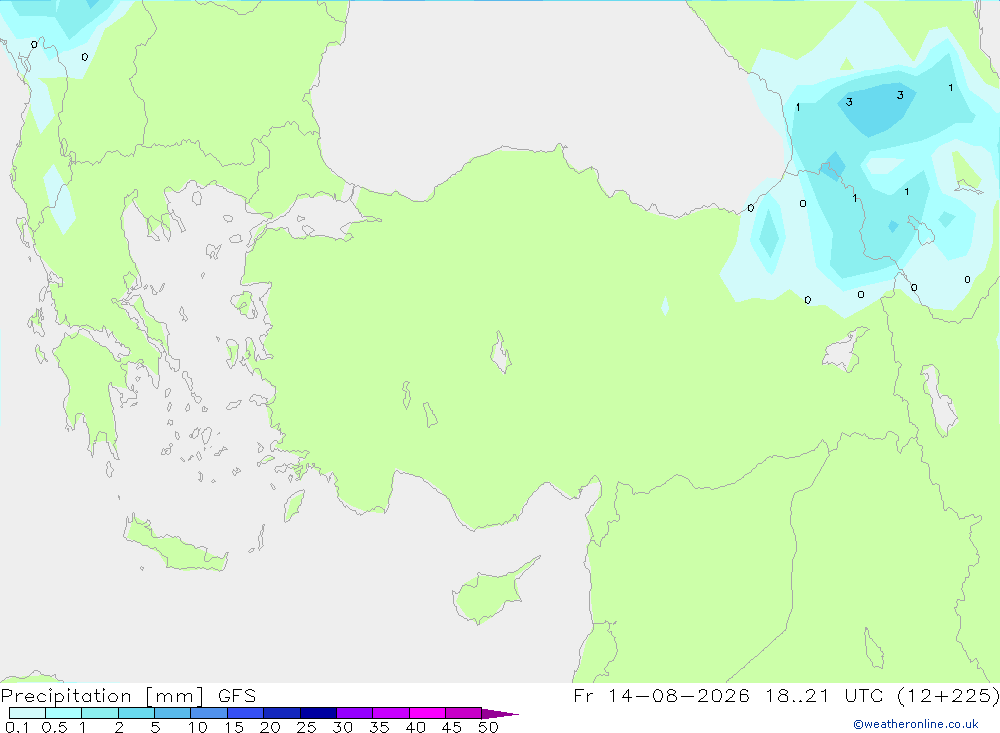Screen dimensions: 1000x733
Task: Click the over-50 mm arrow tip of legend
Action: tap(500, 713)
